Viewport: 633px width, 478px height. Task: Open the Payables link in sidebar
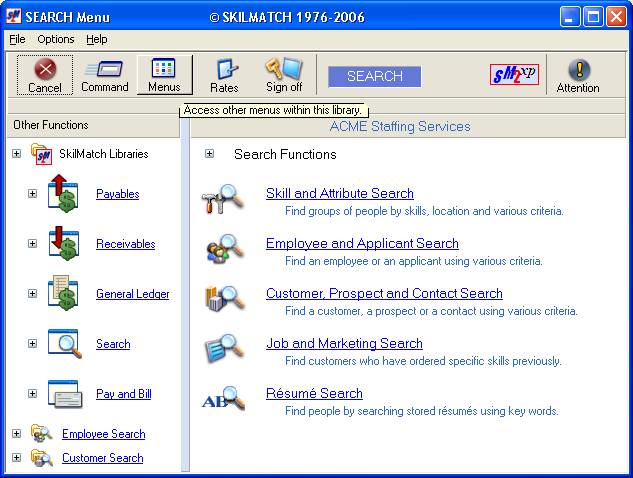point(117,194)
